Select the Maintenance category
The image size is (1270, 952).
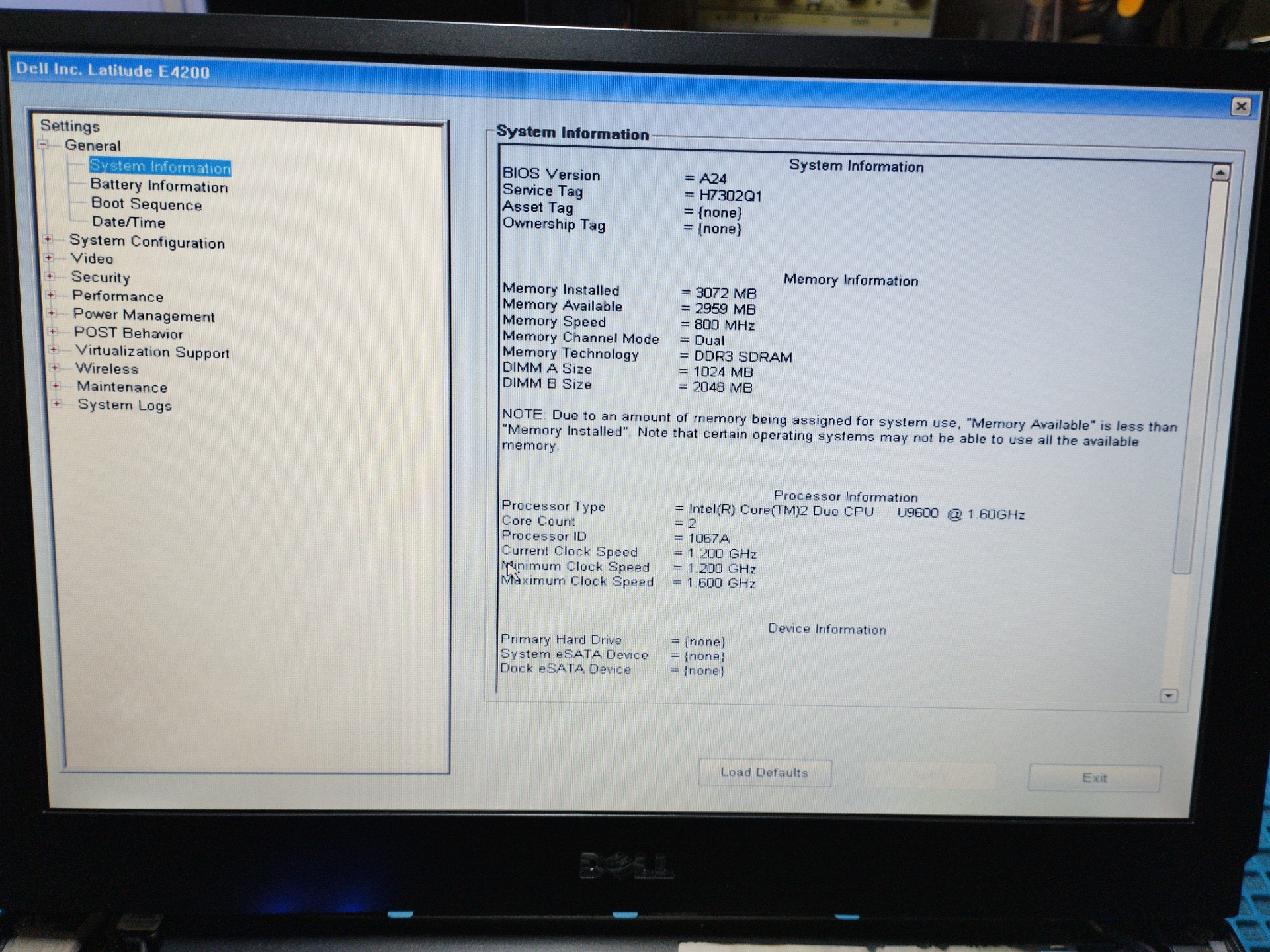[x=122, y=387]
